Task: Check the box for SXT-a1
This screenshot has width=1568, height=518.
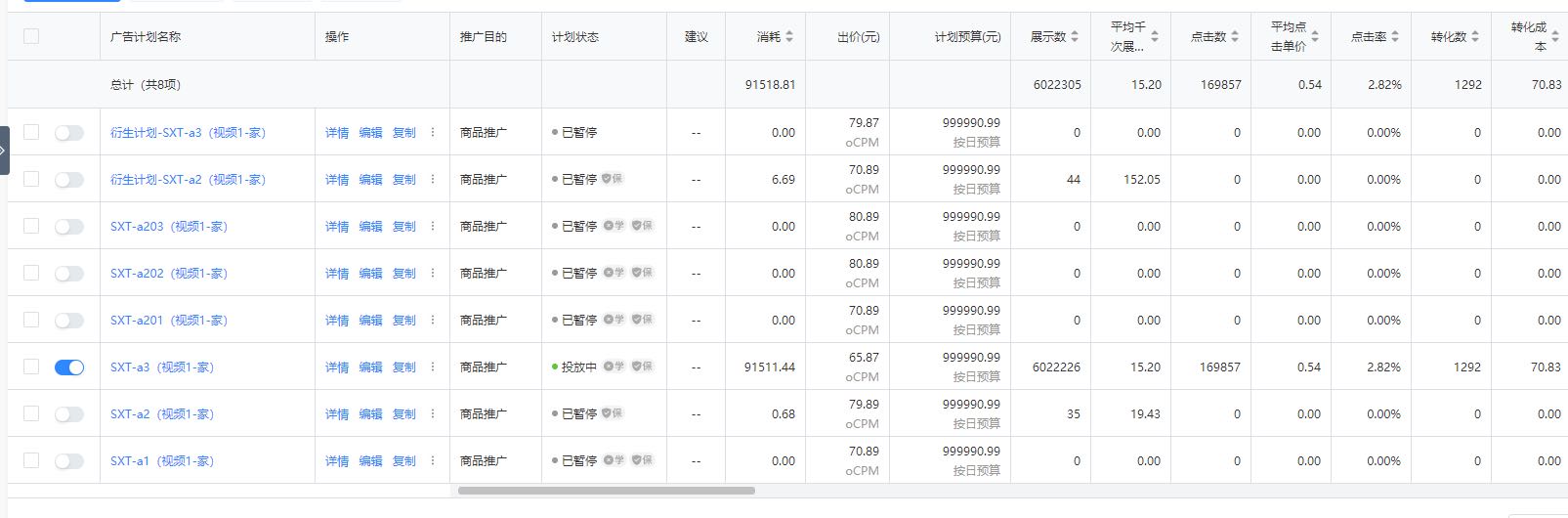Action: point(31,460)
